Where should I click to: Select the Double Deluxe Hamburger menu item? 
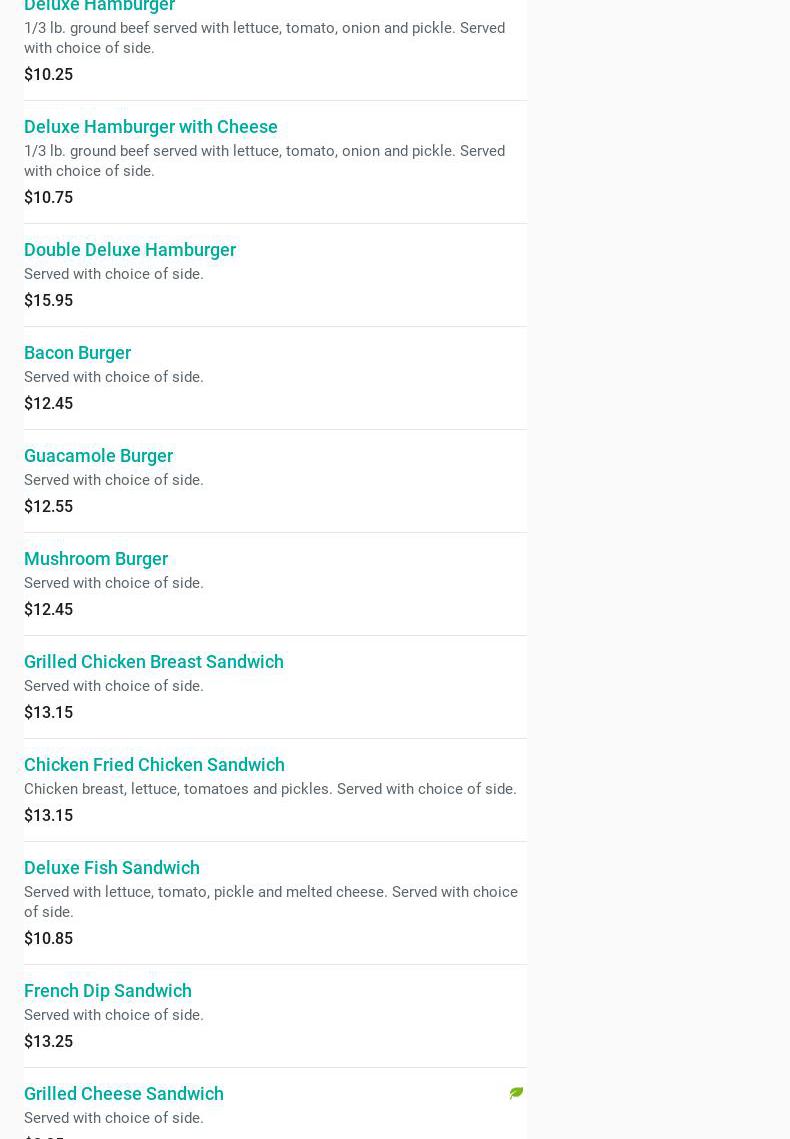[x=130, y=250]
